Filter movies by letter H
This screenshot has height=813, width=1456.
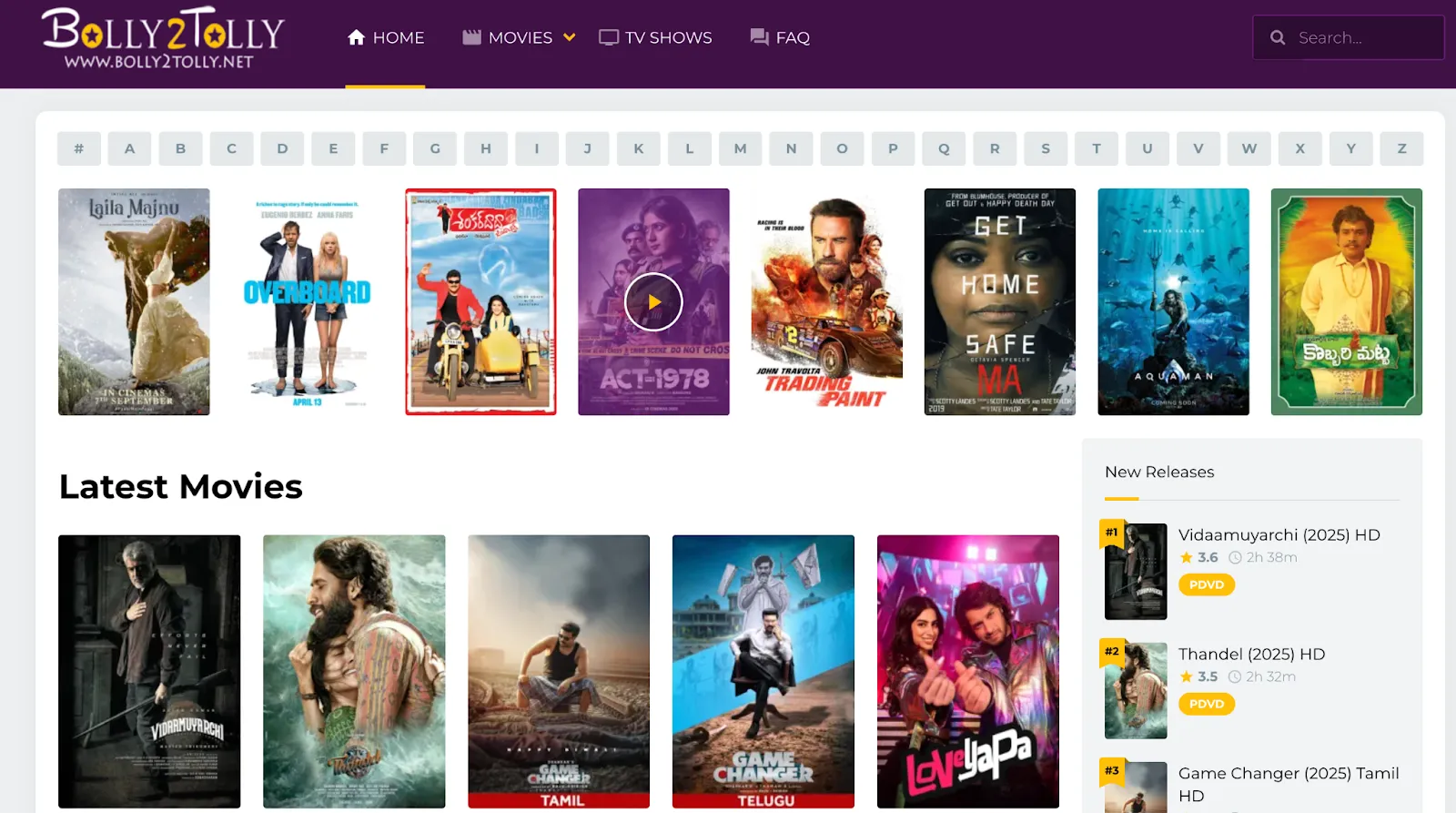486,148
